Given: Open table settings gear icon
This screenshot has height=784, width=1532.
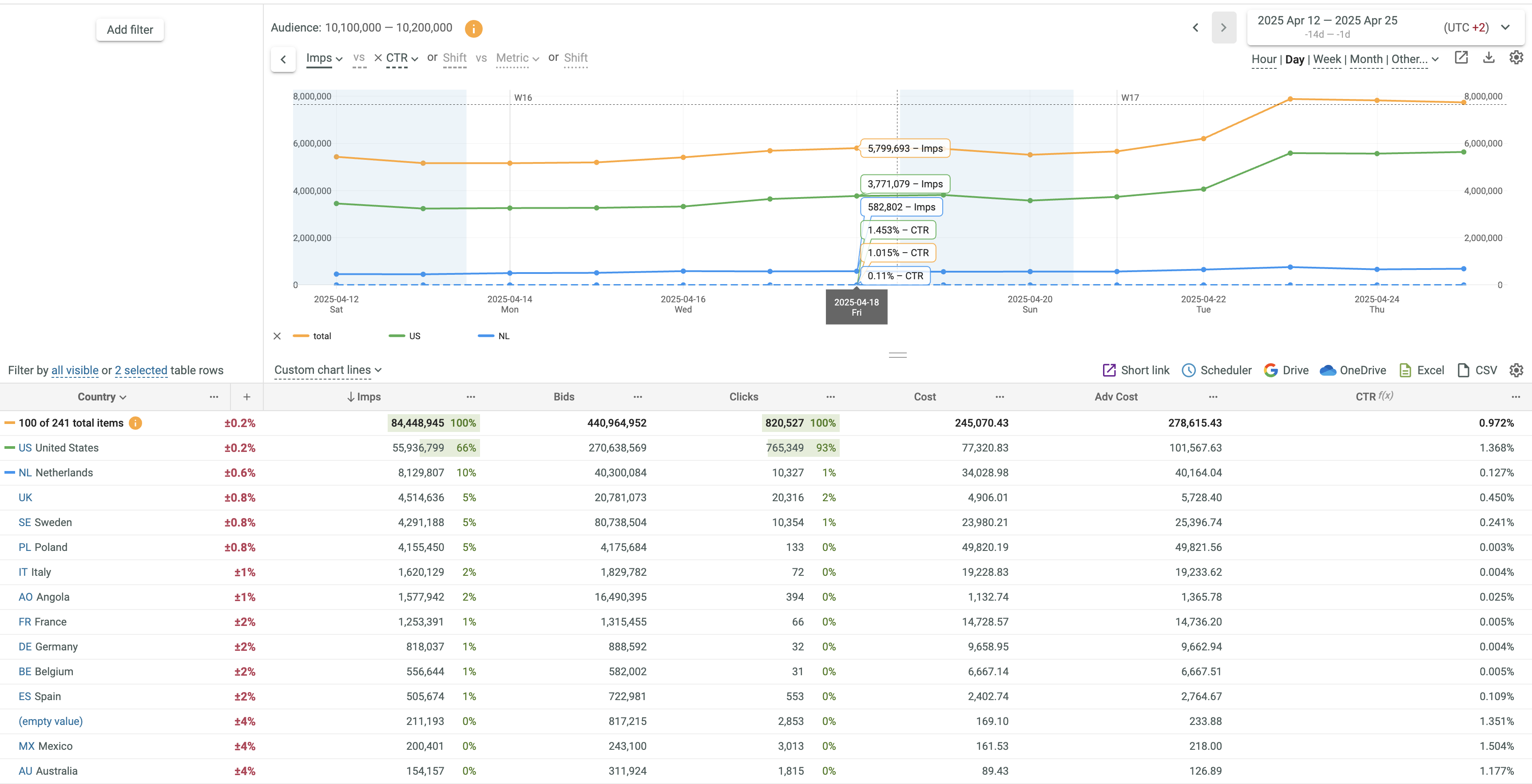Looking at the screenshot, I should [1516, 370].
